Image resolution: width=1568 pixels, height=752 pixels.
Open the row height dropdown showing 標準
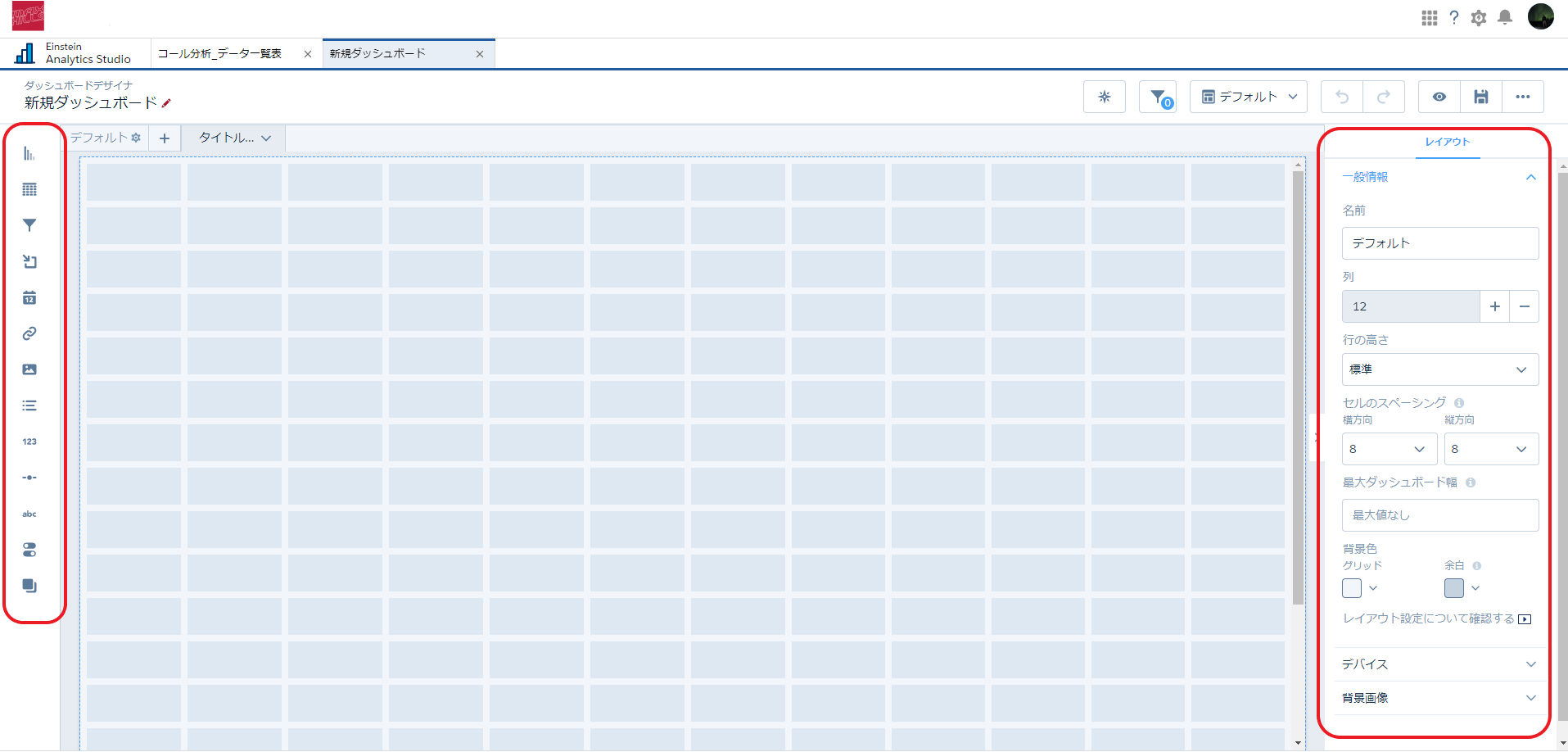(1439, 369)
